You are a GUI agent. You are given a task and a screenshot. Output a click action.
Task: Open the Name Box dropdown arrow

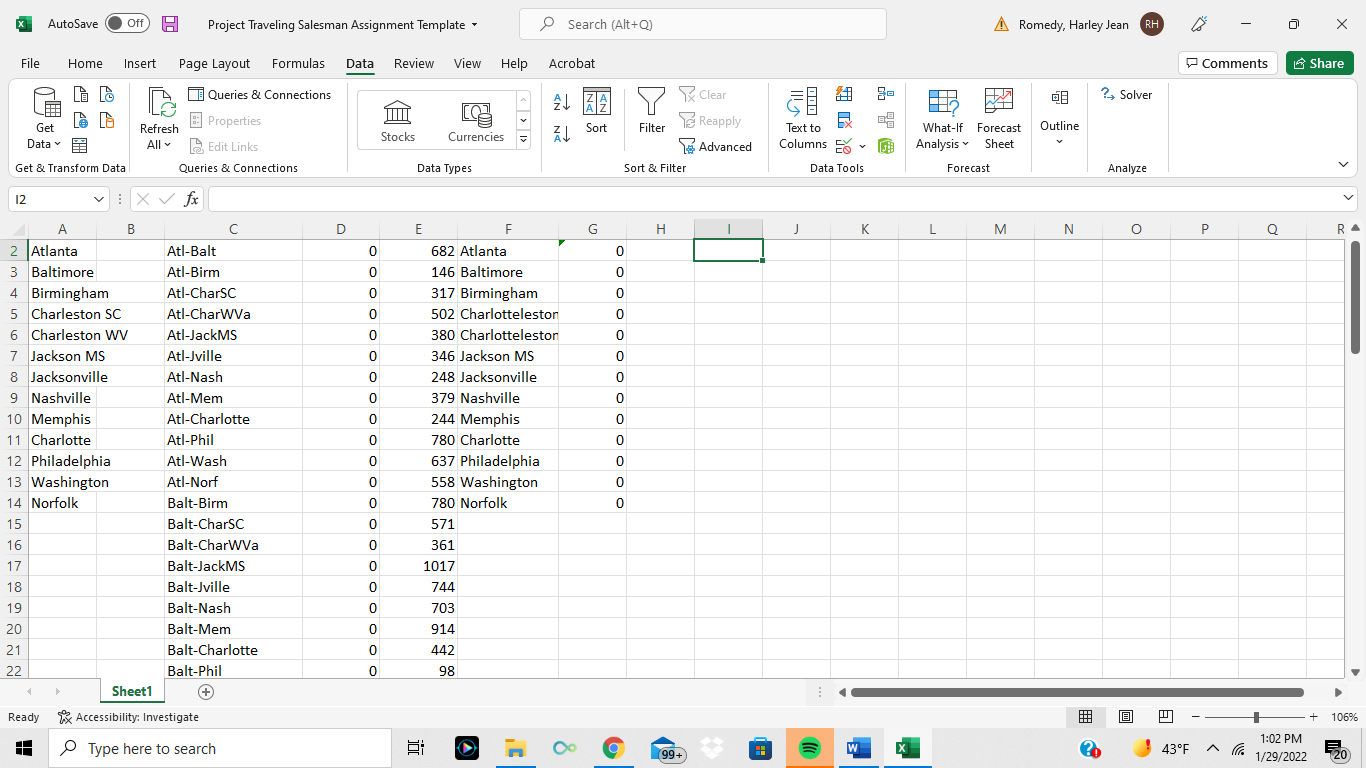click(99, 199)
